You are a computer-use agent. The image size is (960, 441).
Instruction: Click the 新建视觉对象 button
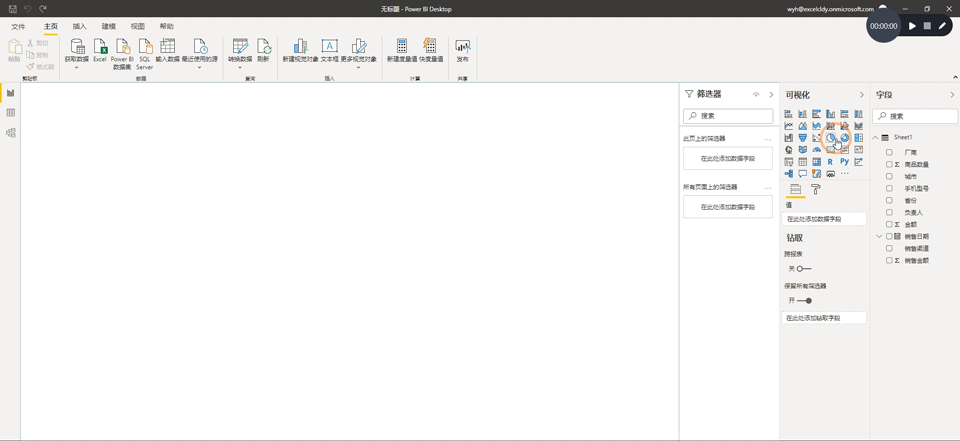pyautogui.click(x=300, y=50)
